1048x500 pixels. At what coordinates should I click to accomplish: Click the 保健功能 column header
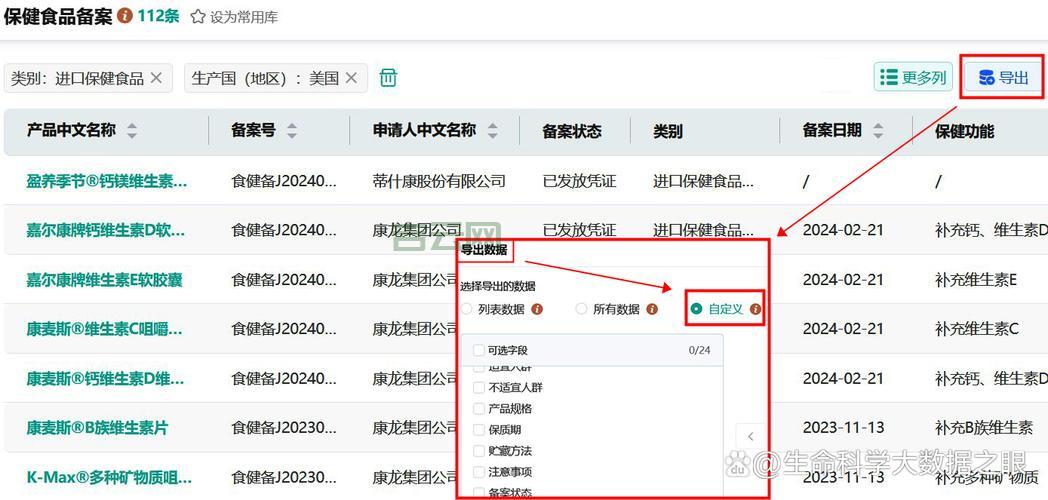click(x=964, y=131)
